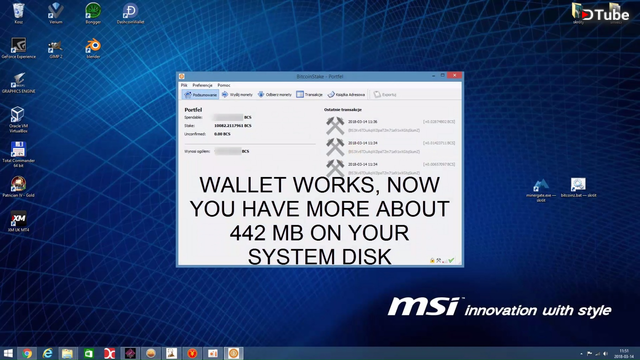Click the wallet lock icon in the status bar
The image size is (640, 360).
pos(432,260)
